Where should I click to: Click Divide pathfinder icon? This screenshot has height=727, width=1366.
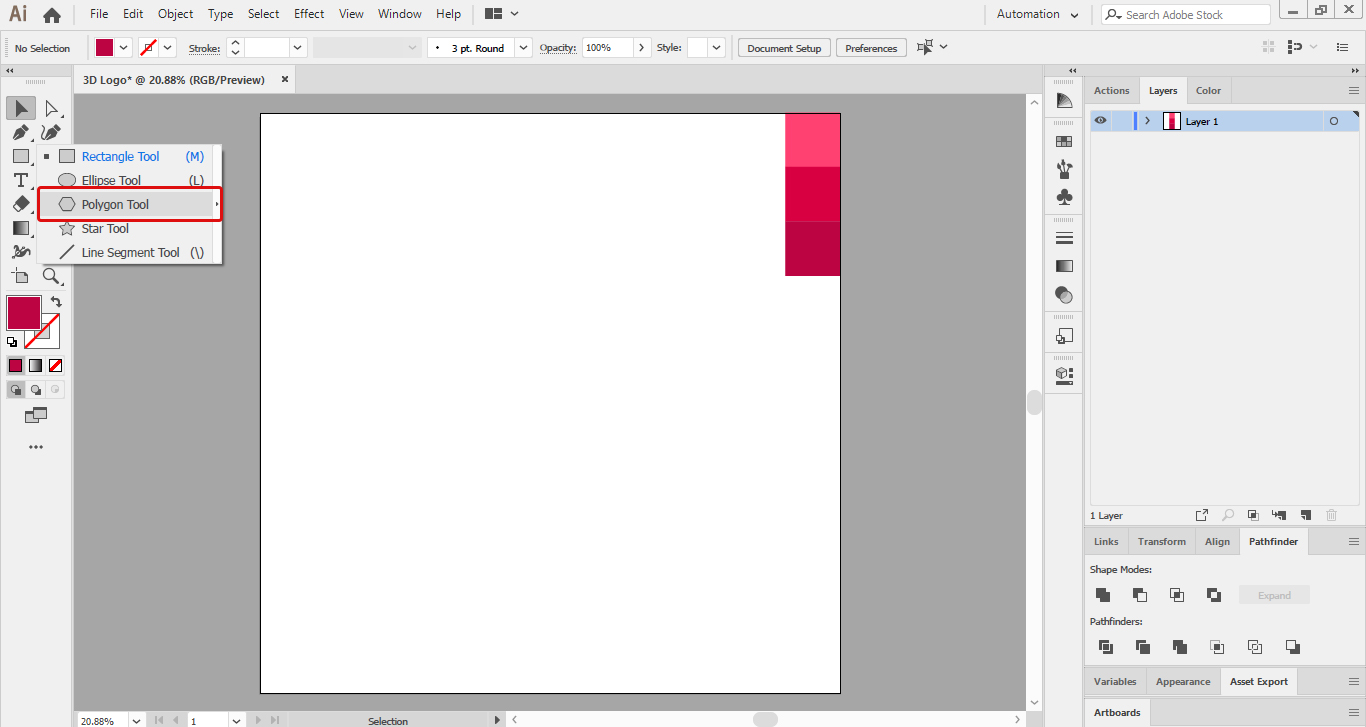[1106, 647]
